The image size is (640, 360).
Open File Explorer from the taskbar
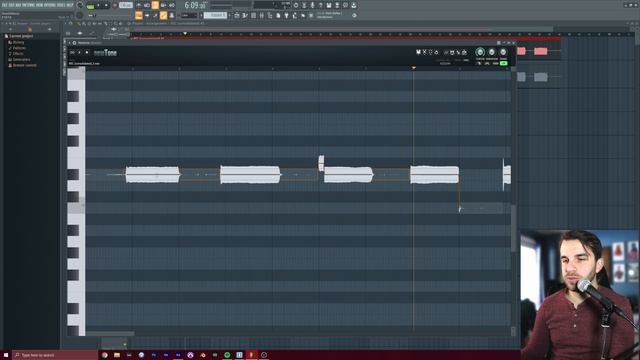coord(117,355)
